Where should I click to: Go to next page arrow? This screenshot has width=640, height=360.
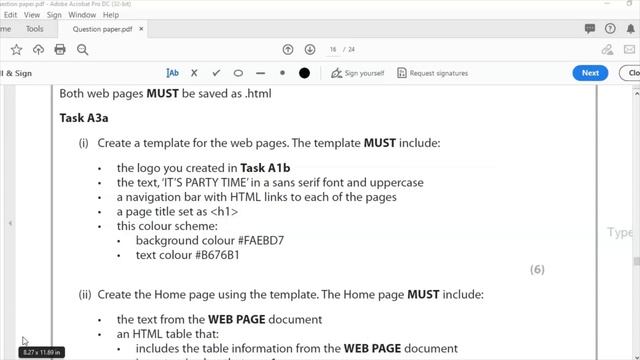pyautogui.click(x=310, y=49)
